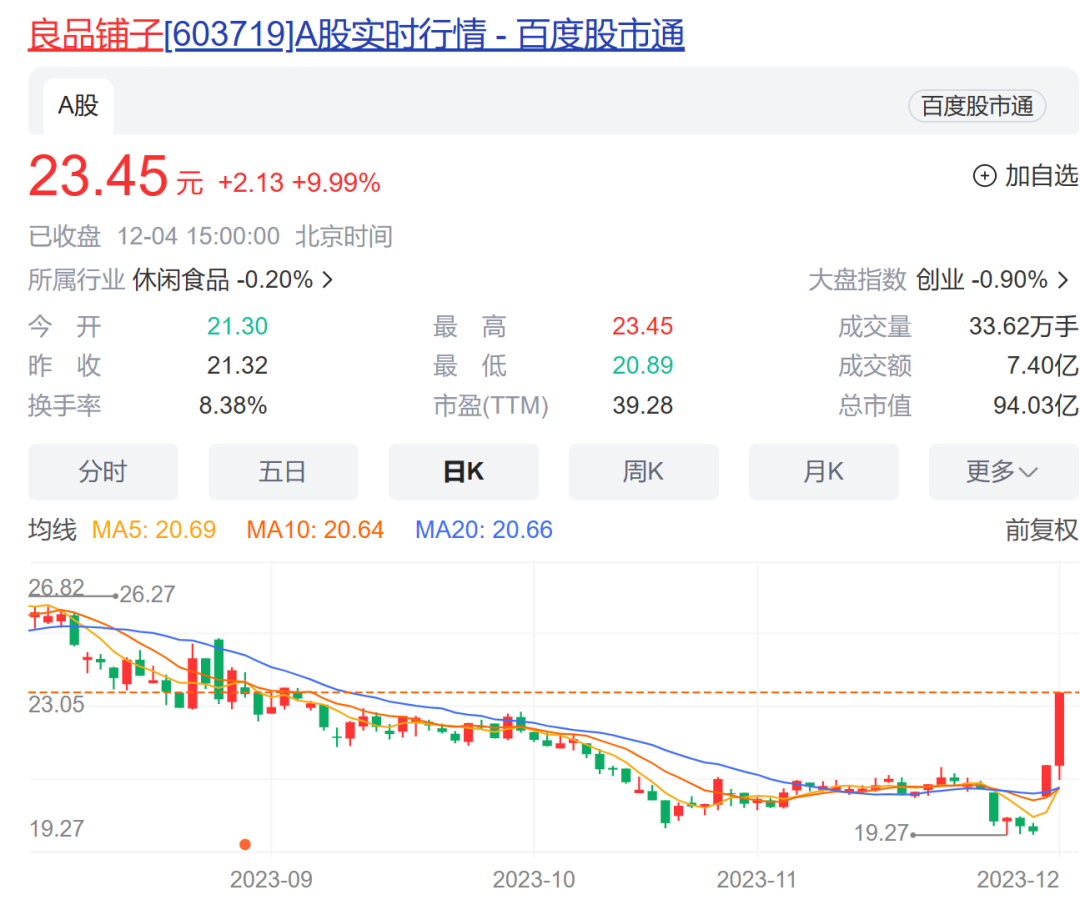The width and height of the screenshot is (1080, 900).
Task: Switch to the 周K chart tab
Action: click(x=643, y=472)
